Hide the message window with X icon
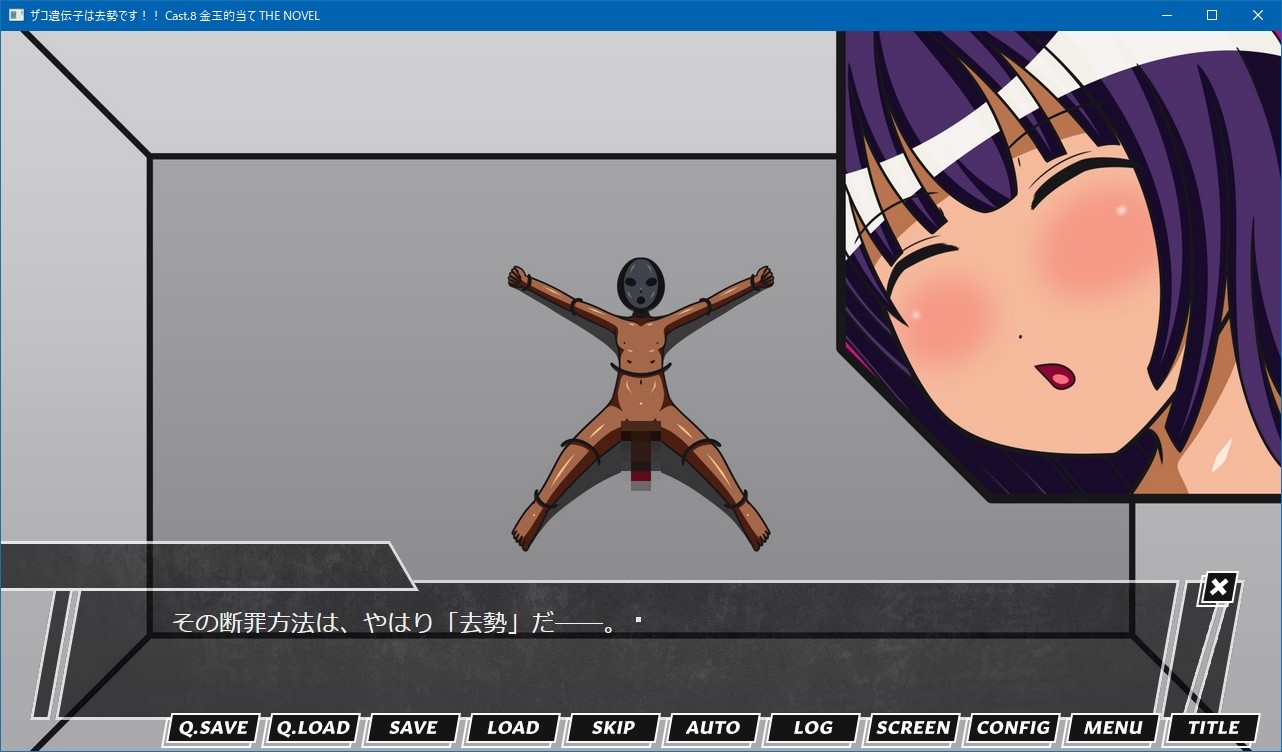The image size is (1282, 752). (1218, 588)
